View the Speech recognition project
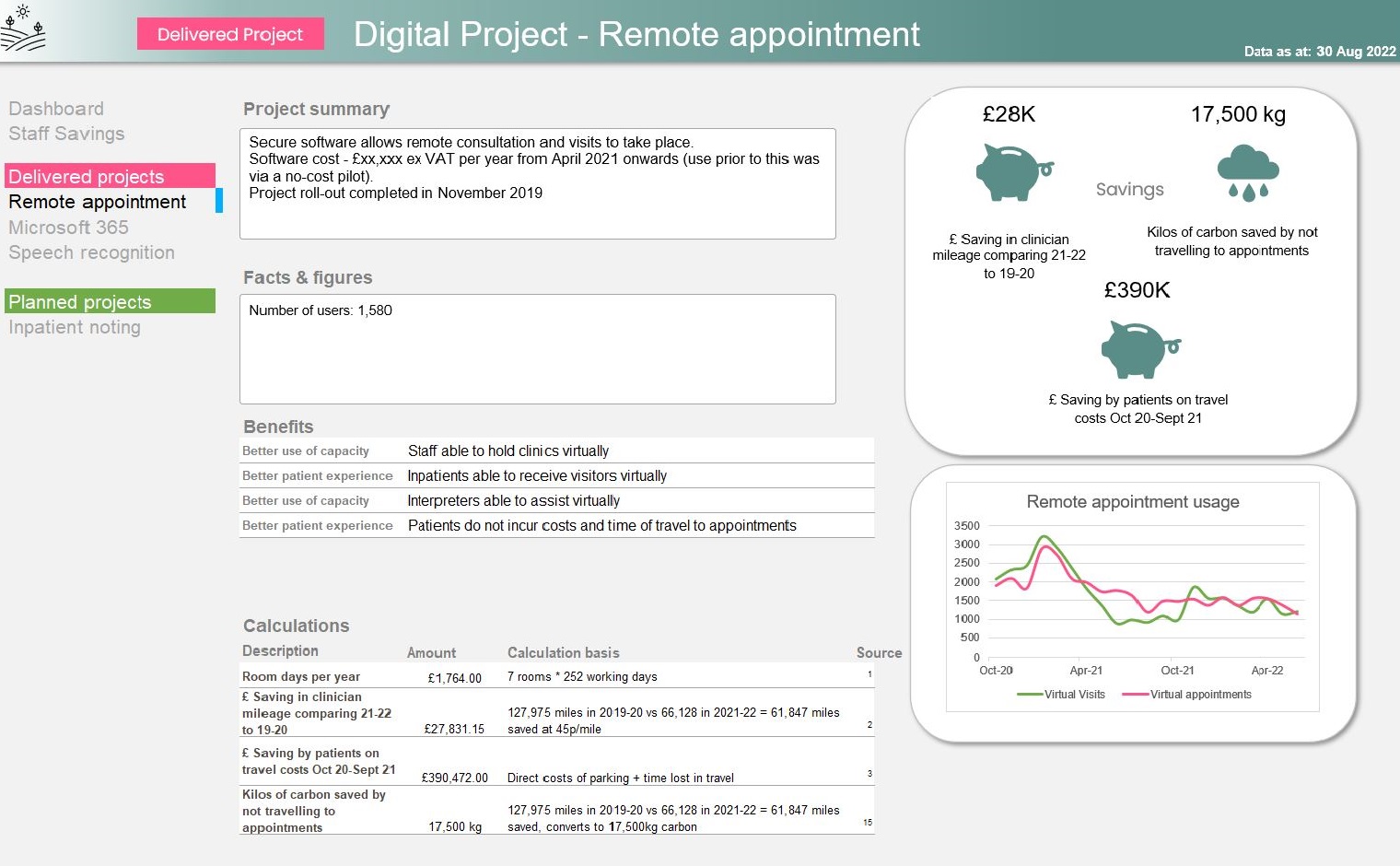Screen dimensions: 1400x866 coord(91,252)
